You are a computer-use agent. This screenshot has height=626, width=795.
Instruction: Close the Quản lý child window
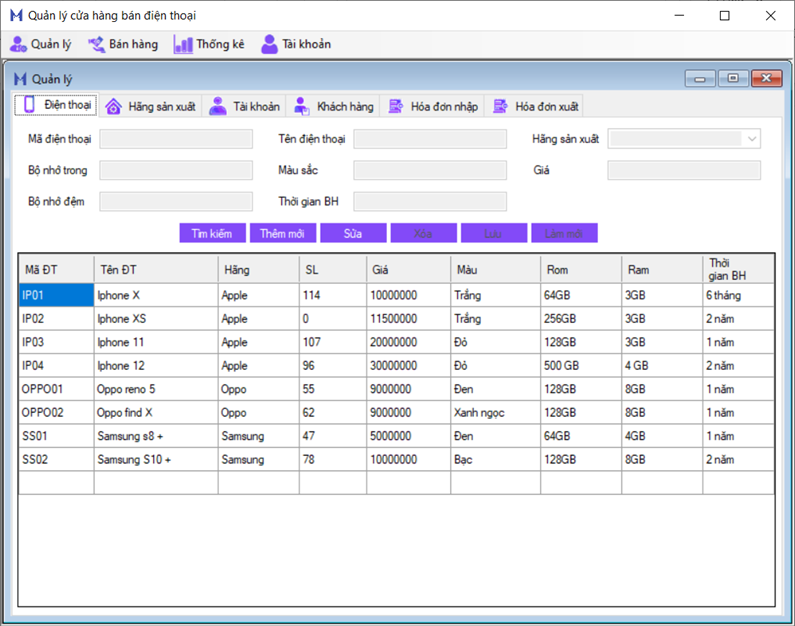(x=766, y=79)
